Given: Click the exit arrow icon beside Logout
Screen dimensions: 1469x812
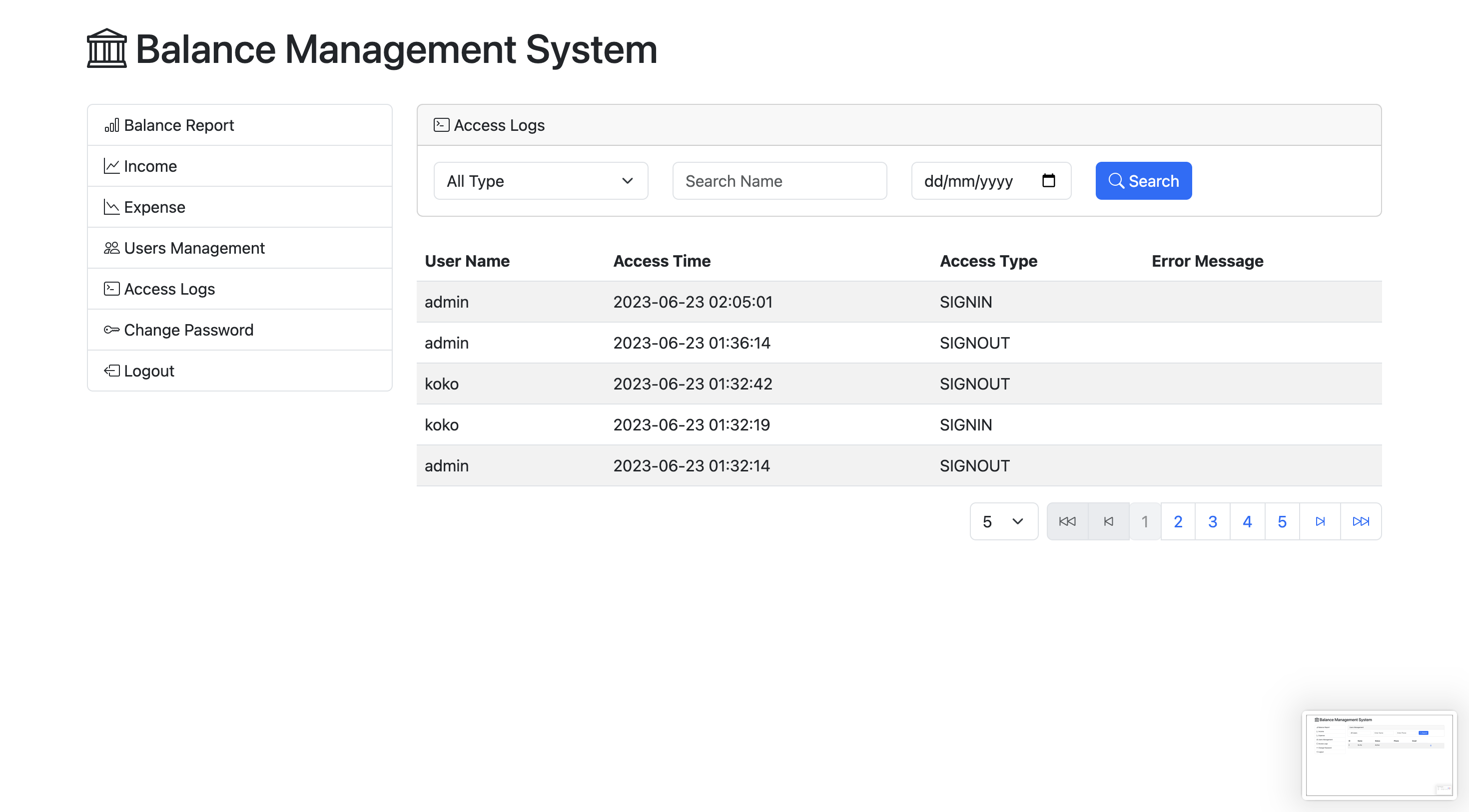Looking at the screenshot, I should (x=112, y=371).
